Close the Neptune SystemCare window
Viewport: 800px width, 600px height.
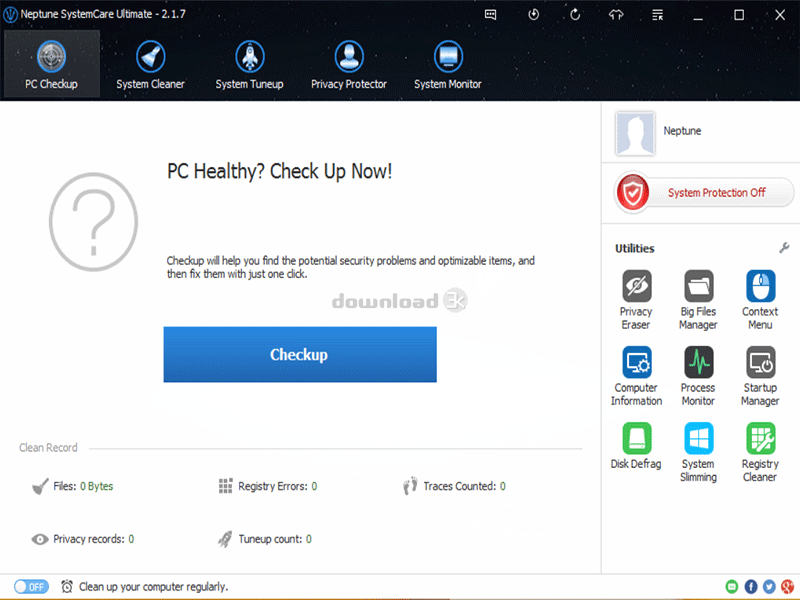[780, 15]
